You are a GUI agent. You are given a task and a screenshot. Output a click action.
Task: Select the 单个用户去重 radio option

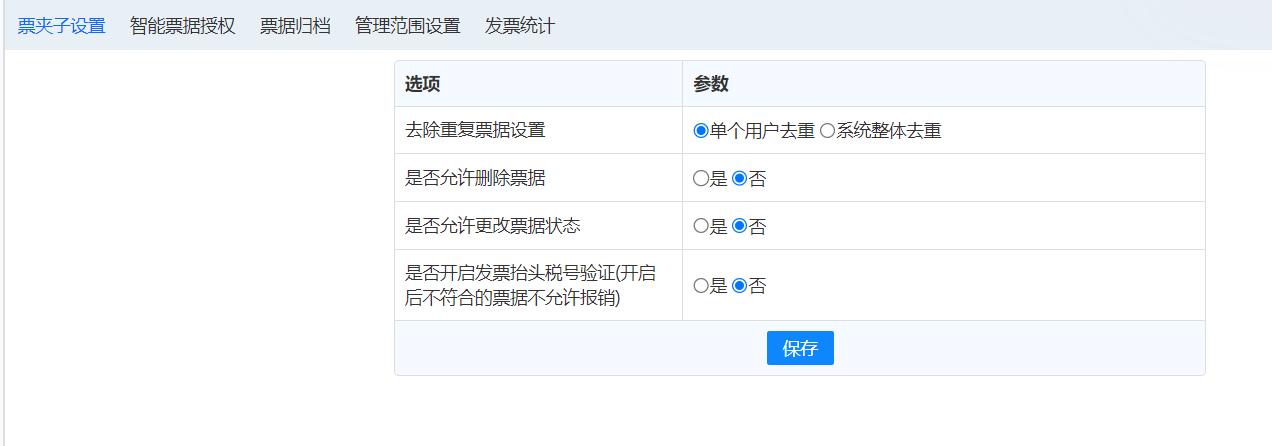701,131
